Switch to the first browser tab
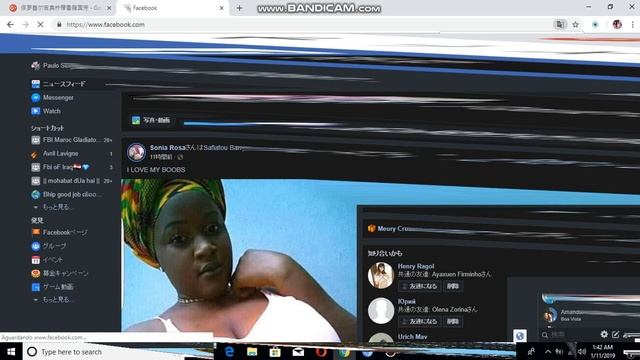Viewport: 640px width, 360px height. (60, 8)
